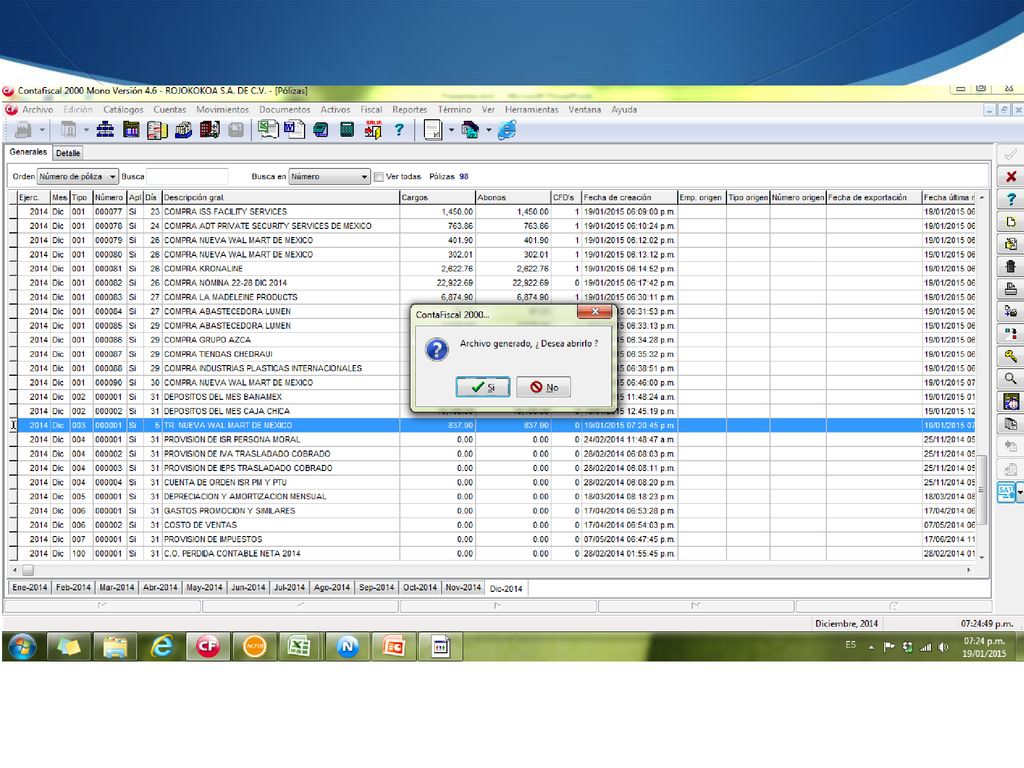Click the Cargos column header
This screenshot has width=1024, height=768.
tap(438, 197)
